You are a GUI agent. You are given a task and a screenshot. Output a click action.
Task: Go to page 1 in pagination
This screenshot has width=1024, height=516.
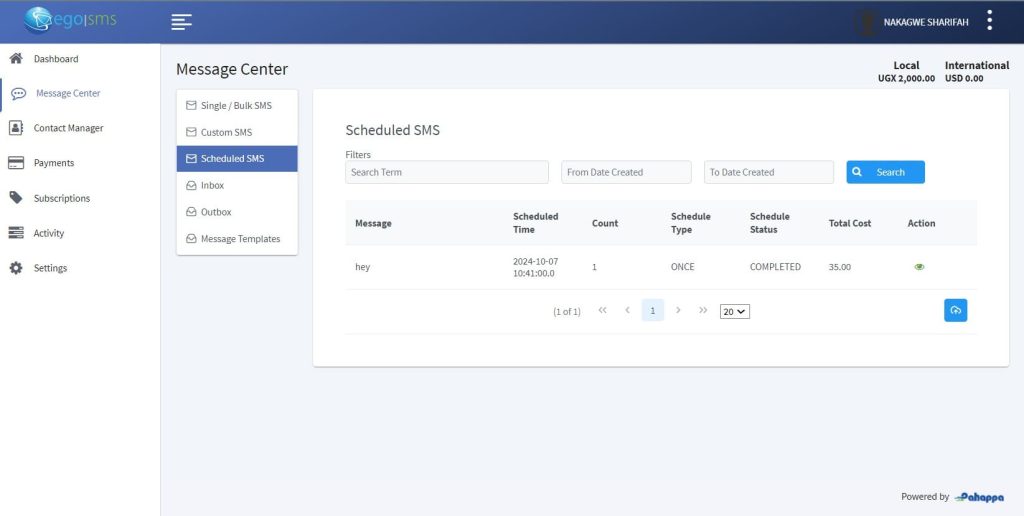[652, 311]
